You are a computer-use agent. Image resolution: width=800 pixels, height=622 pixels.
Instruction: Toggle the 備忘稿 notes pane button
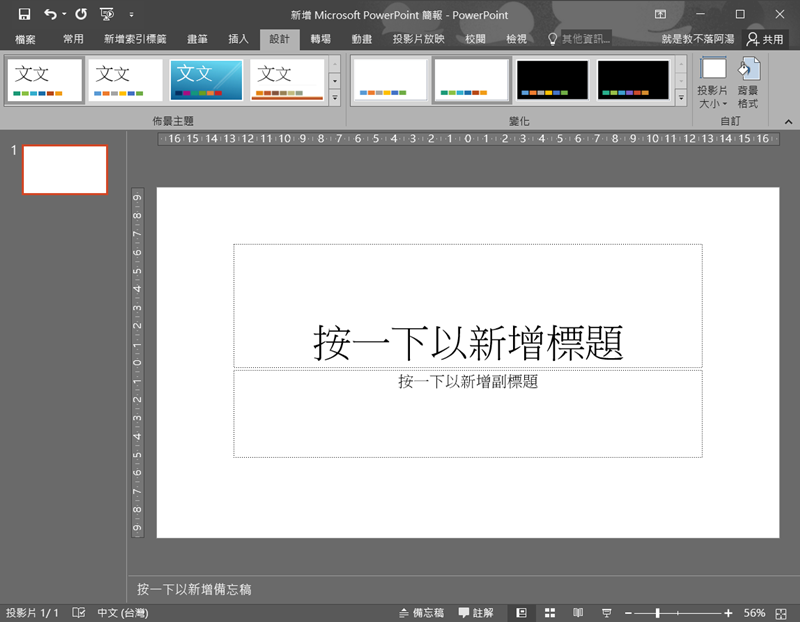click(421, 612)
